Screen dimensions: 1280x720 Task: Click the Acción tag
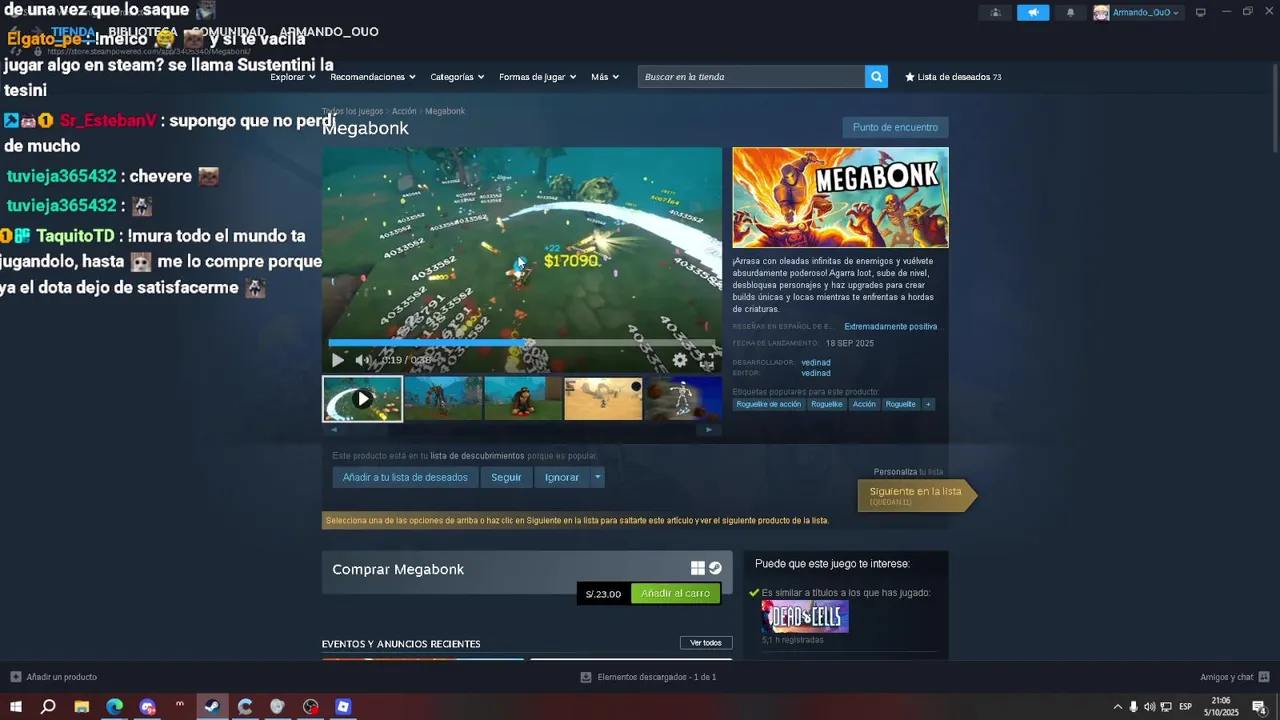click(864, 404)
